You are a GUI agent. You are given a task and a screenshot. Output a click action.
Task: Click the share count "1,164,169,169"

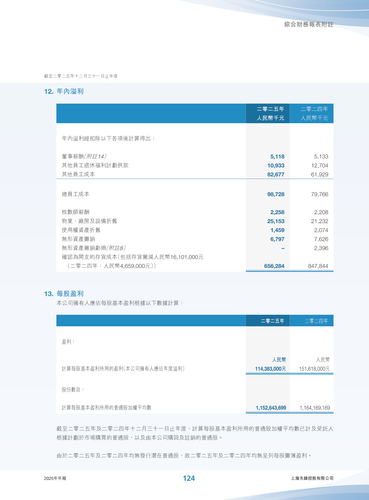[x=315, y=408]
